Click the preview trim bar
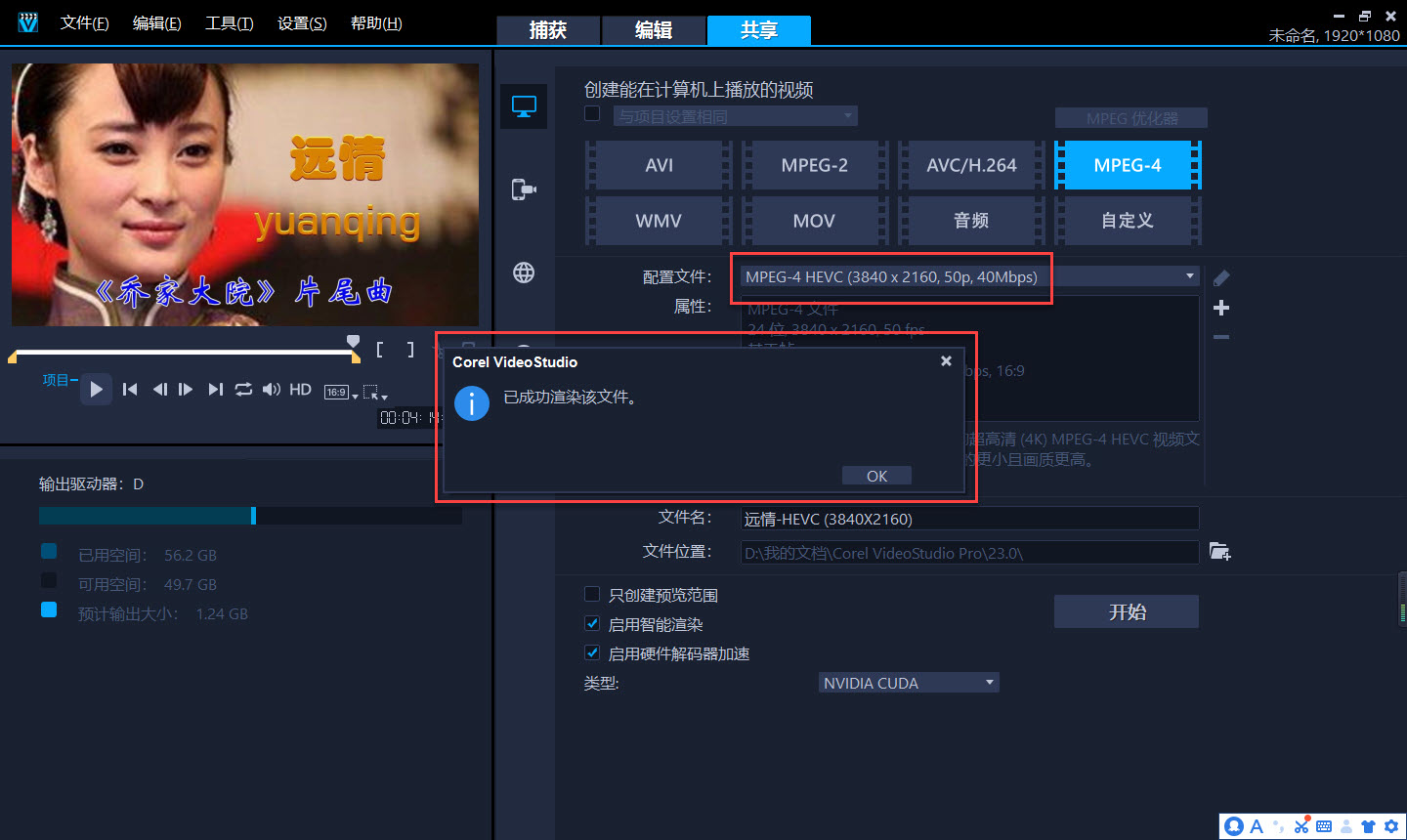The height and width of the screenshot is (840, 1407). coord(183,355)
